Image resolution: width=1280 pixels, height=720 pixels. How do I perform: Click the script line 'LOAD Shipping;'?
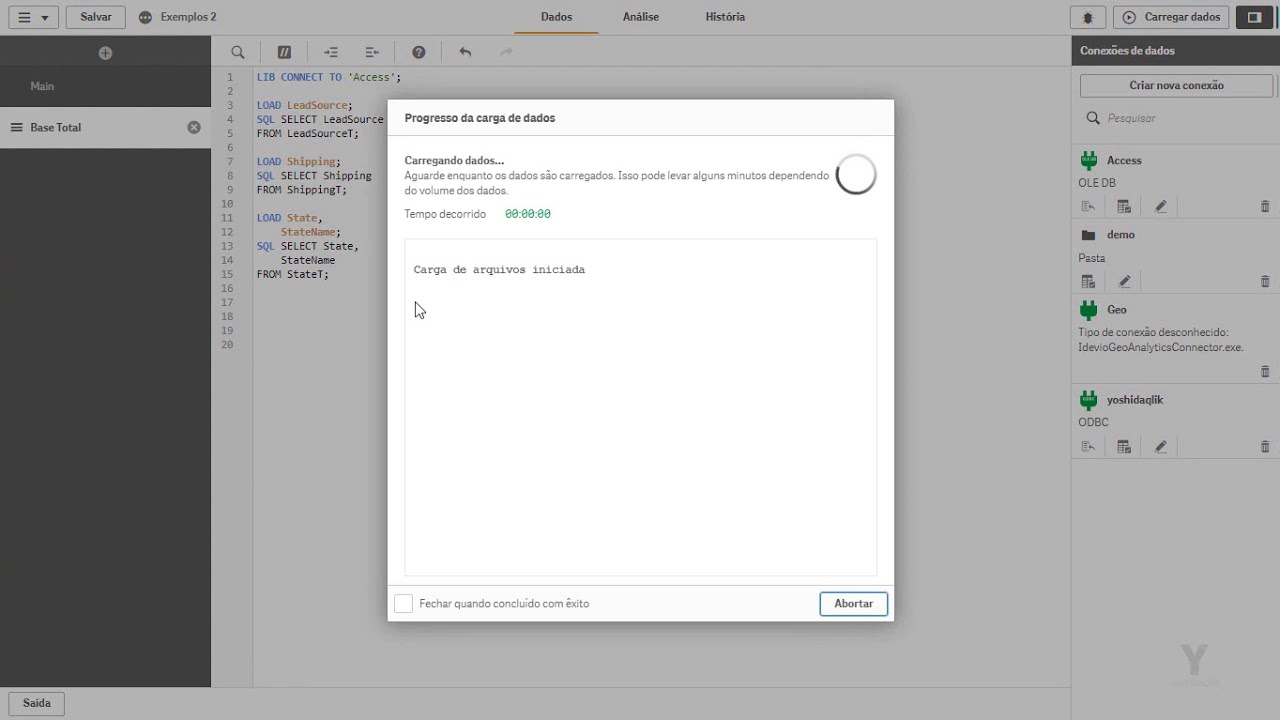pos(299,161)
